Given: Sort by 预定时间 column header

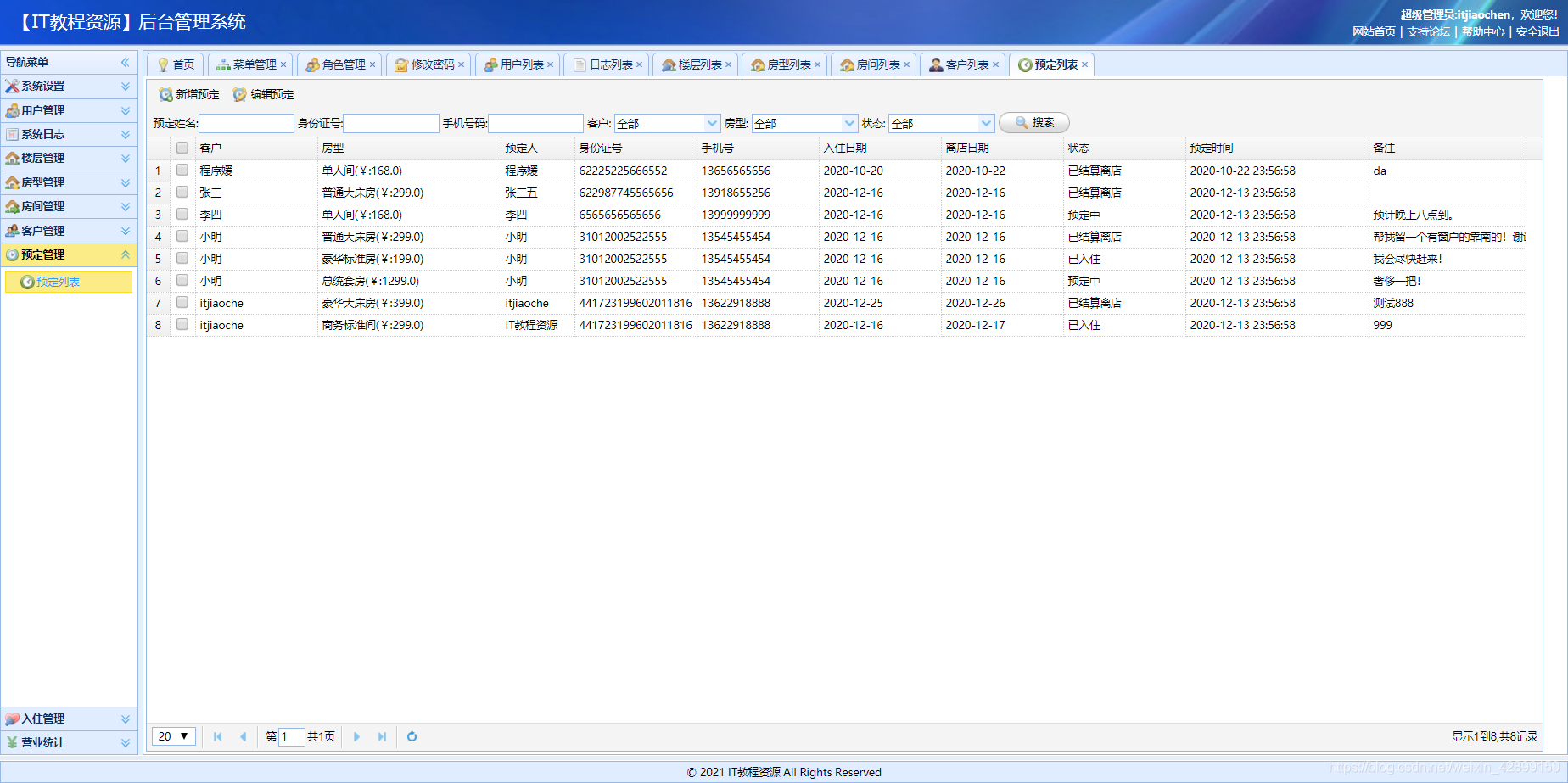Looking at the screenshot, I should [1277, 148].
